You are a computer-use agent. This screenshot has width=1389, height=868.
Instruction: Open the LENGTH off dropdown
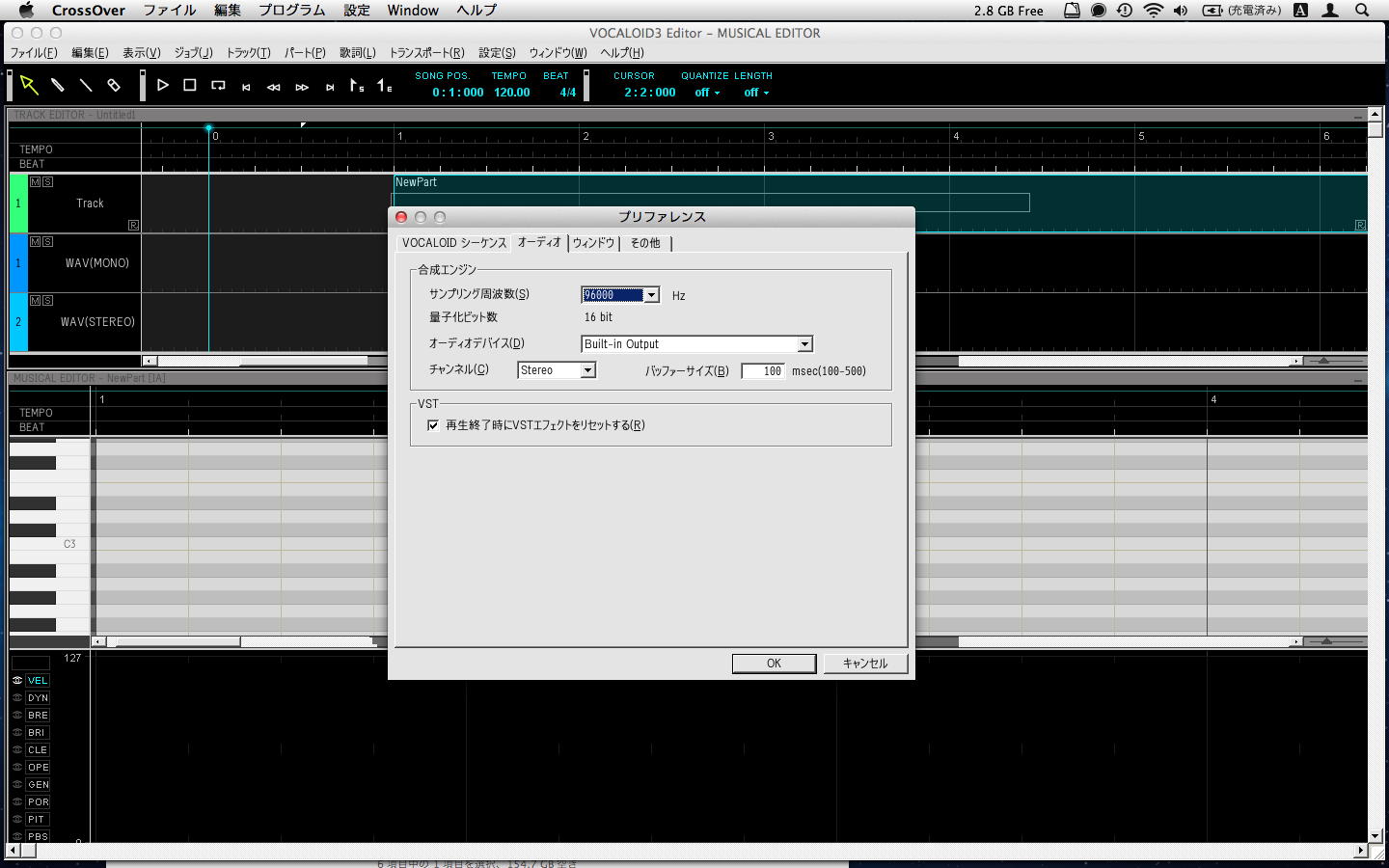coord(756,93)
